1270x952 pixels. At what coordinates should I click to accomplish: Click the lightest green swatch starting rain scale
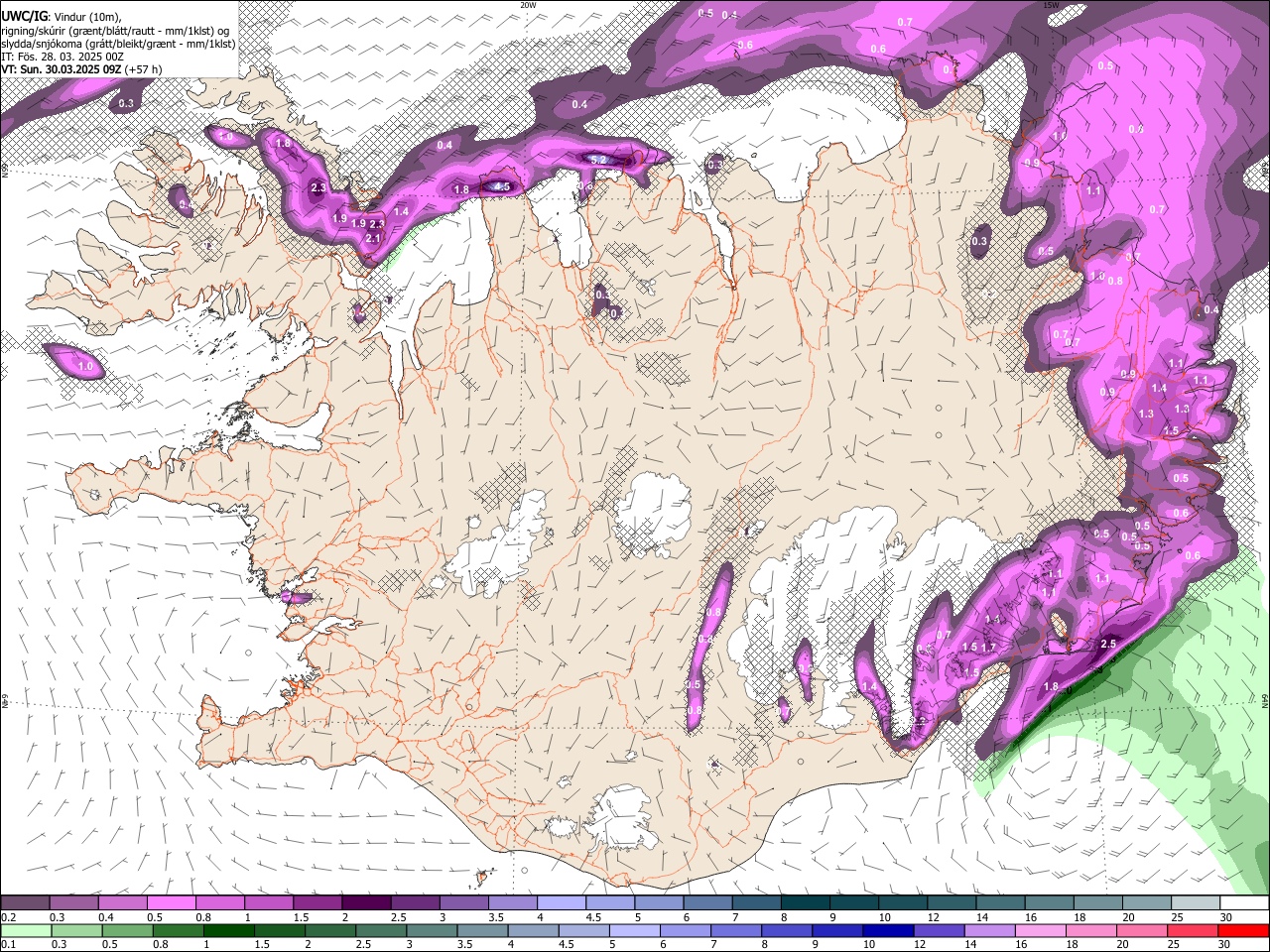point(26,930)
